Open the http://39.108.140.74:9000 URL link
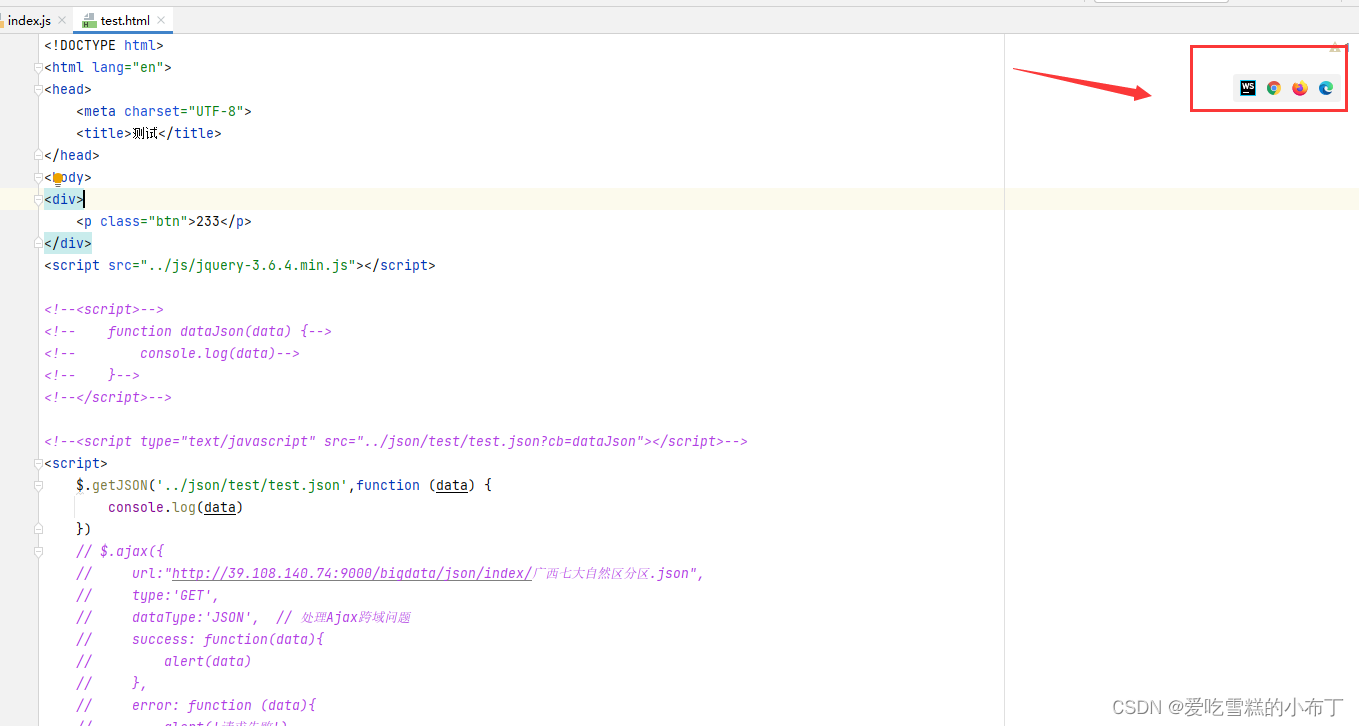The image size is (1359, 726). 351,574
